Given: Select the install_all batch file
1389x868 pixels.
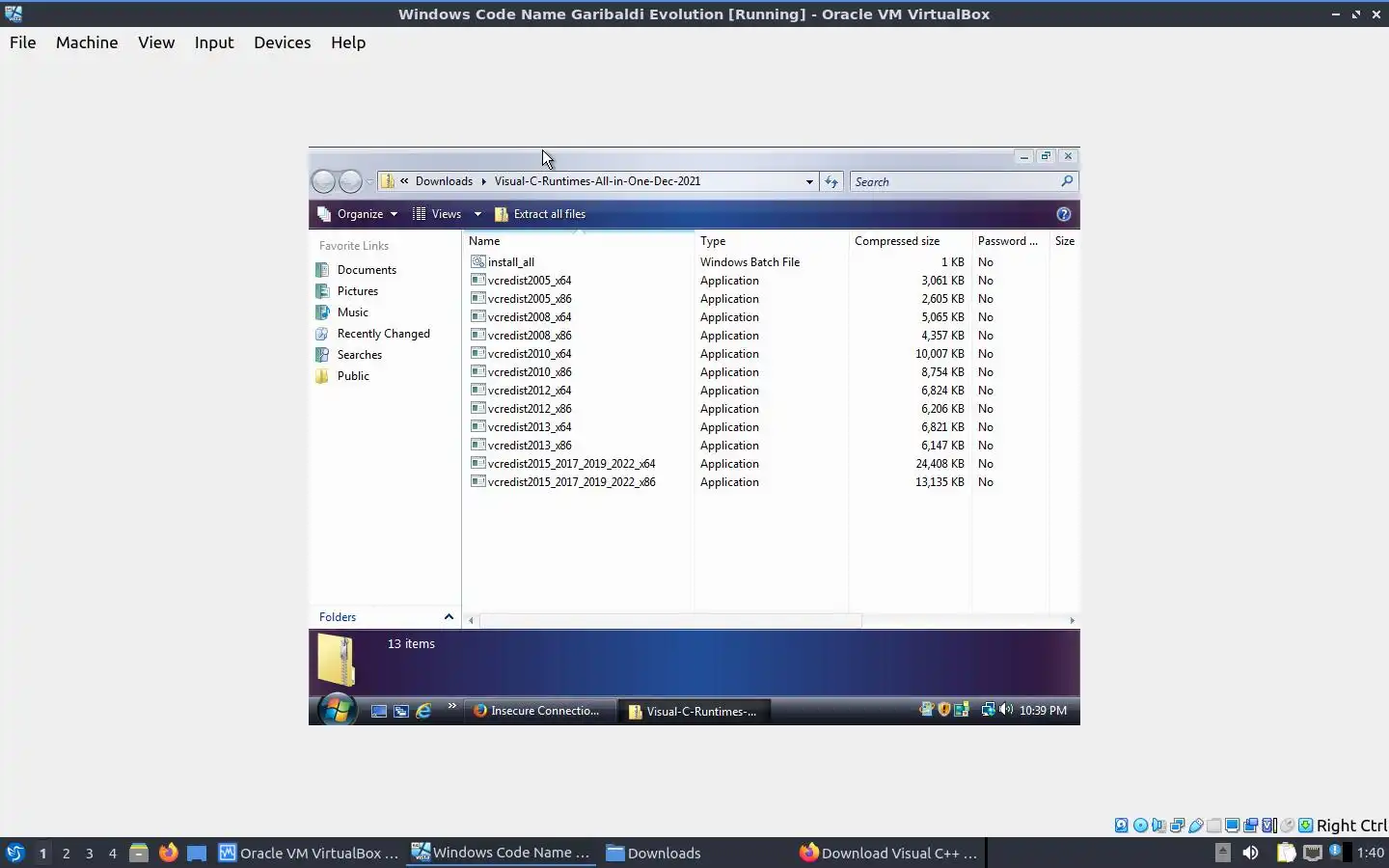Looking at the screenshot, I should coord(503,262).
